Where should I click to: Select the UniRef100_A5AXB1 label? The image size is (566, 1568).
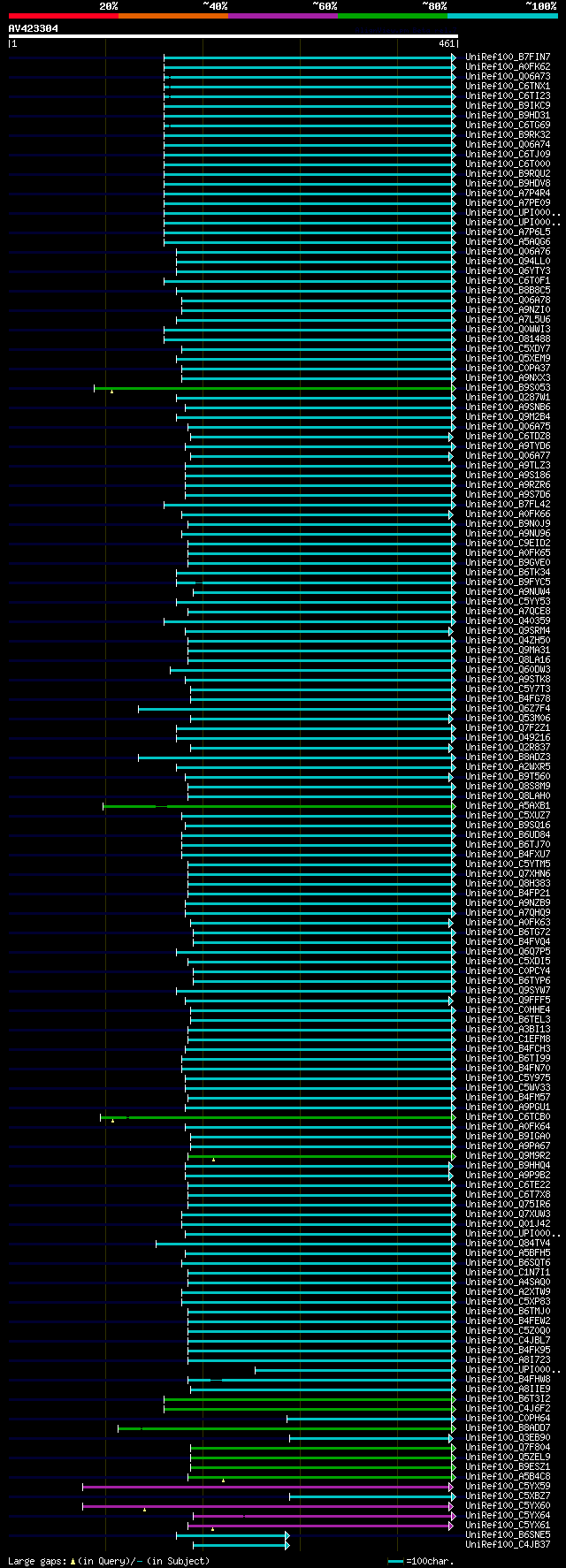(x=508, y=806)
